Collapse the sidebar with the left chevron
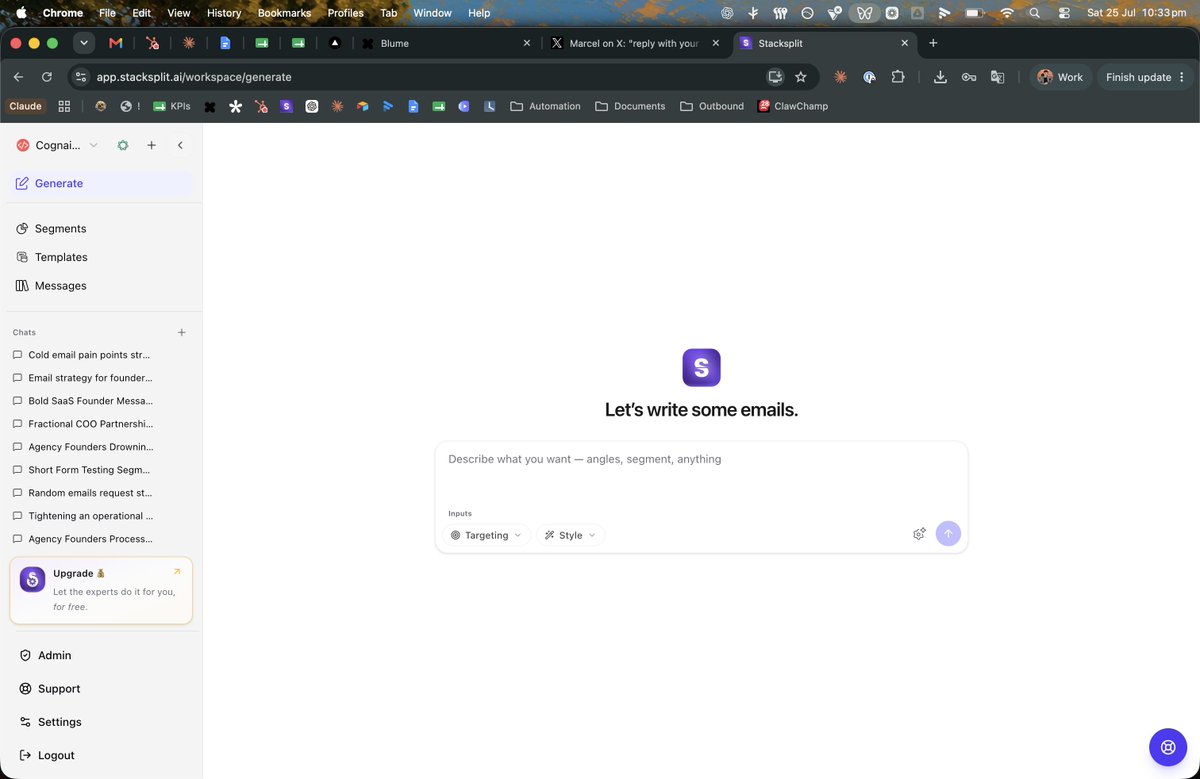 click(180, 145)
